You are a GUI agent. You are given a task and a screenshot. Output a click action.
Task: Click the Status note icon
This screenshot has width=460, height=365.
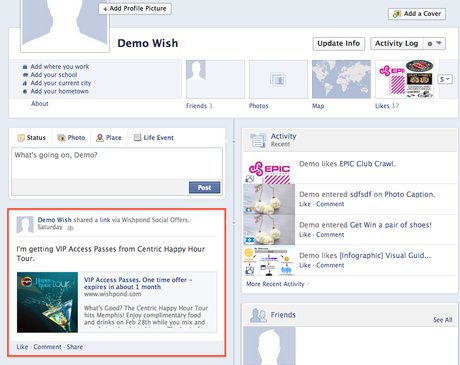click(x=21, y=138)
